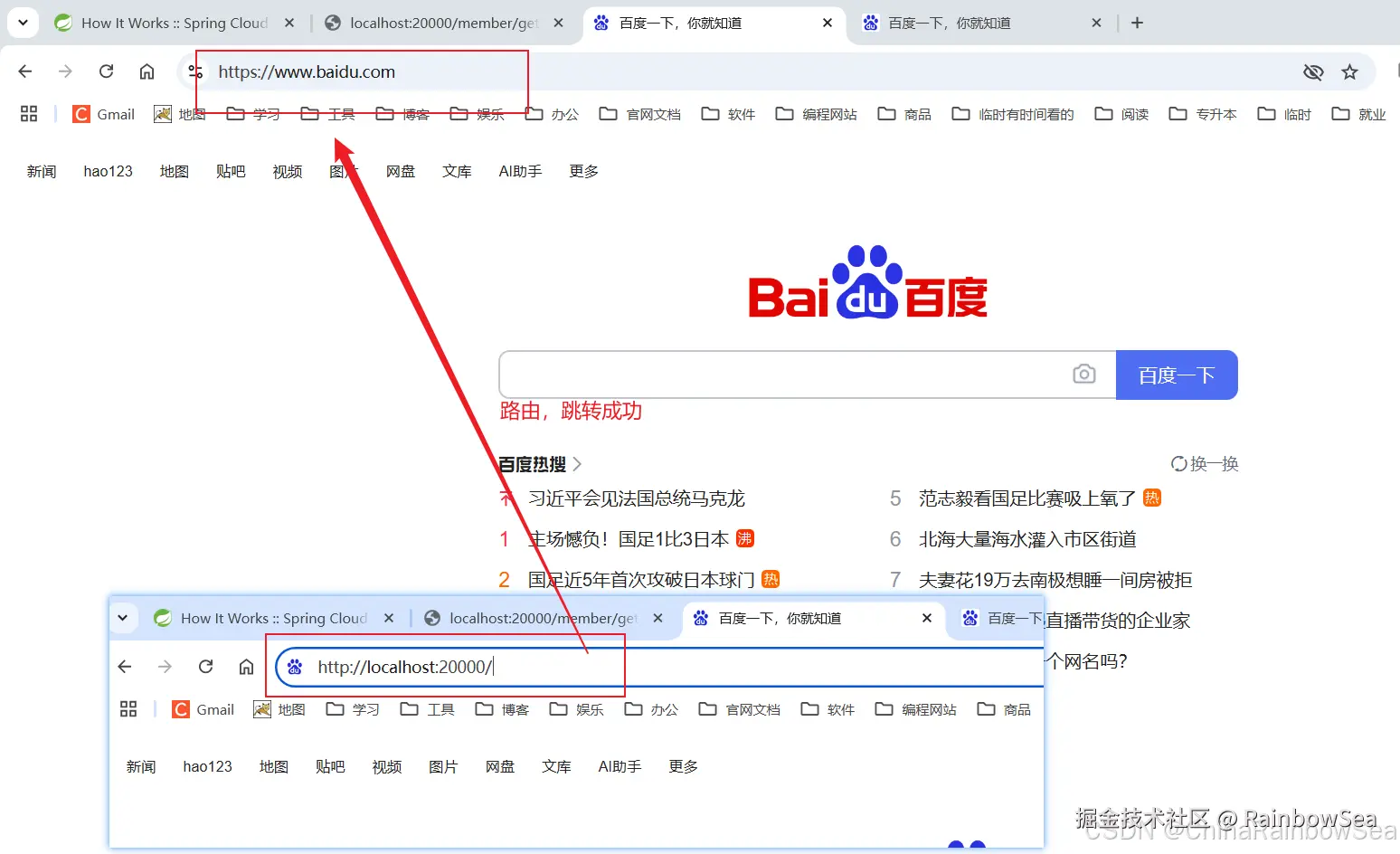Open the 编程网站 folder in inset bookmarks bar

click(916, 709)
